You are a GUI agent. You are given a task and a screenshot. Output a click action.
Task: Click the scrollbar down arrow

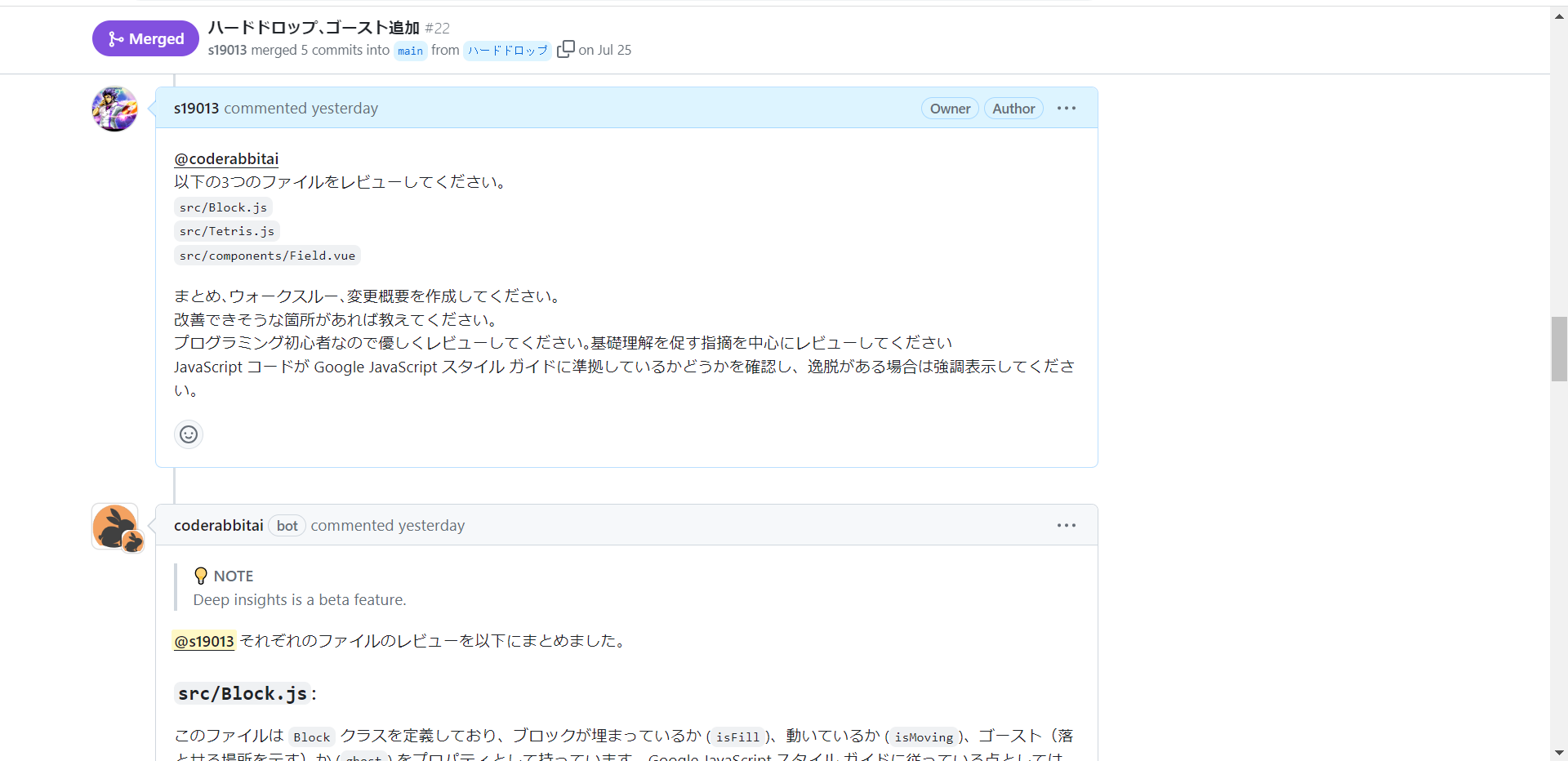click(x=1560, y=753)
